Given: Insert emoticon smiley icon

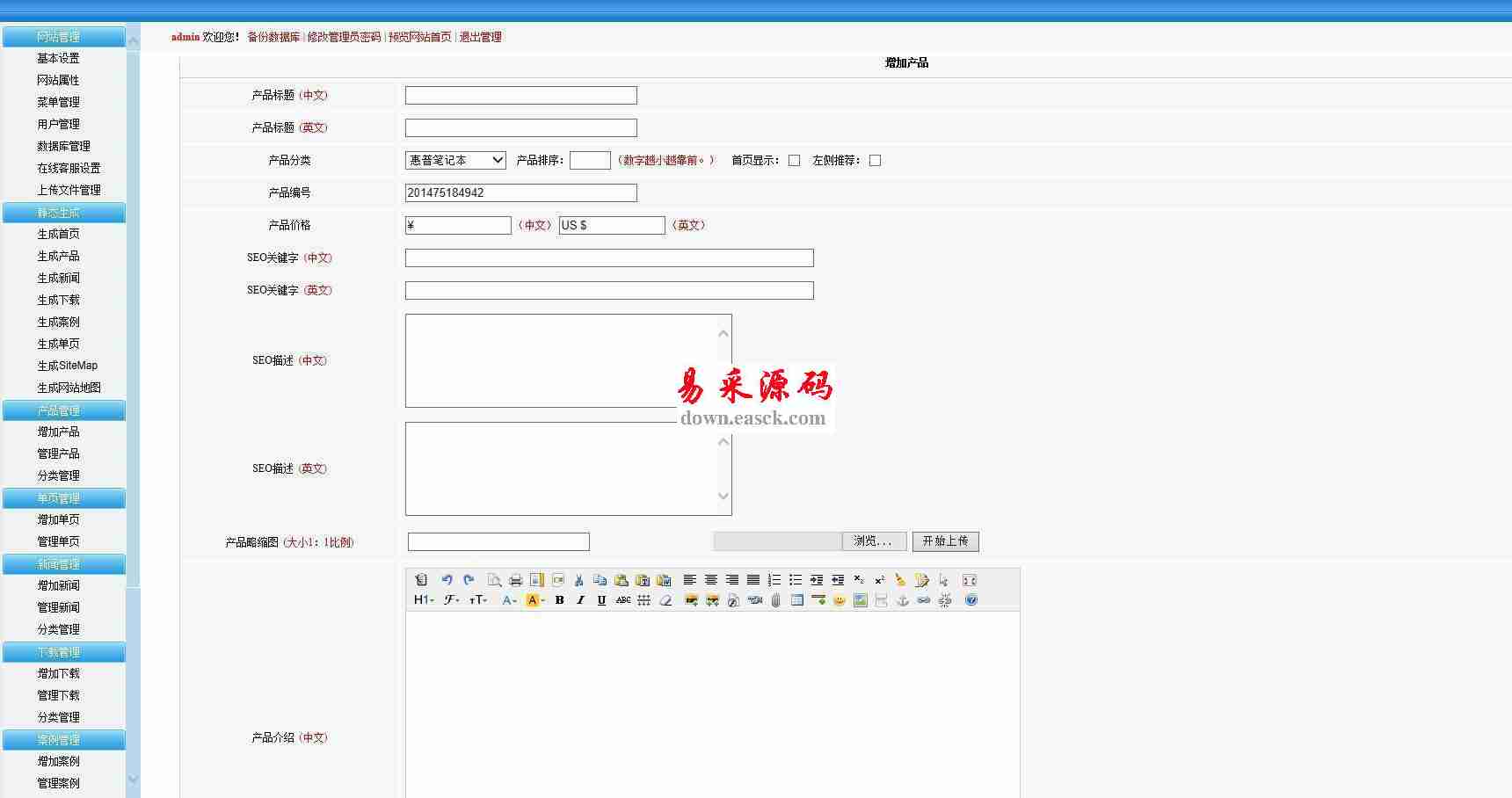Looking at the screenshot, I should pyautogui.click(x=840, y=600).
